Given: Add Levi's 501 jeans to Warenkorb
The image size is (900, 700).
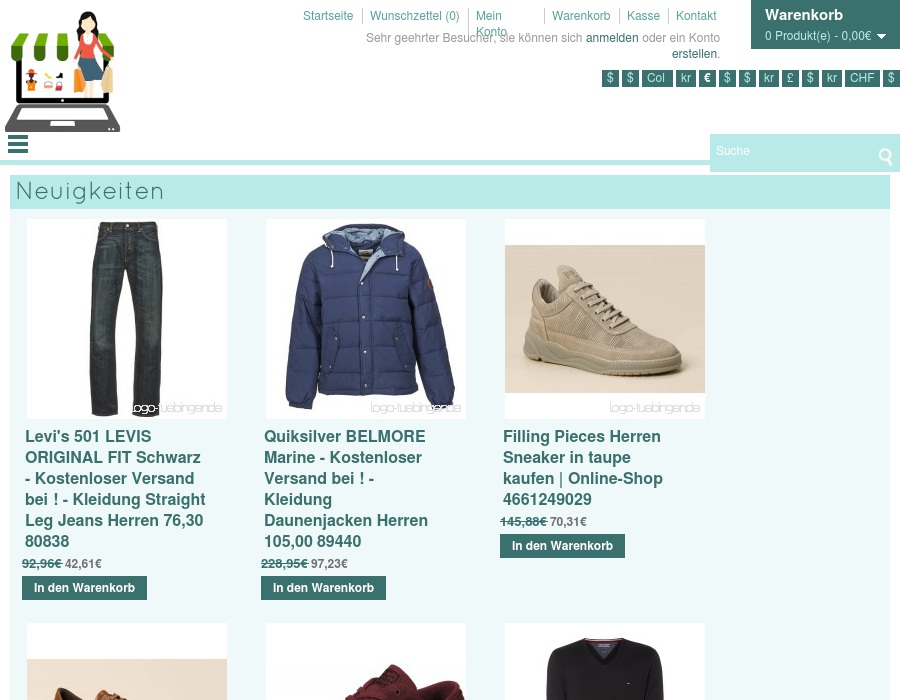Looking at the screenshot, I should click(x=84, y=588).
